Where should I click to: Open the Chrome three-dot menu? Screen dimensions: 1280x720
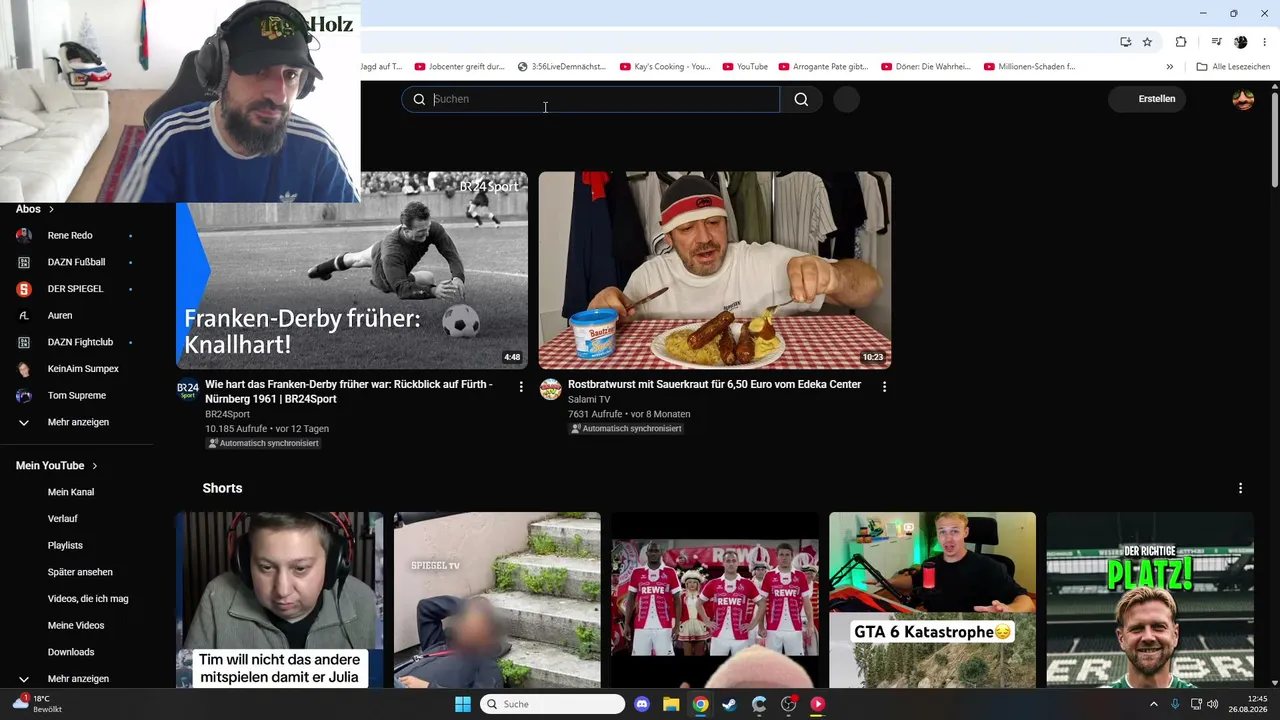(x=1265, y=42)
